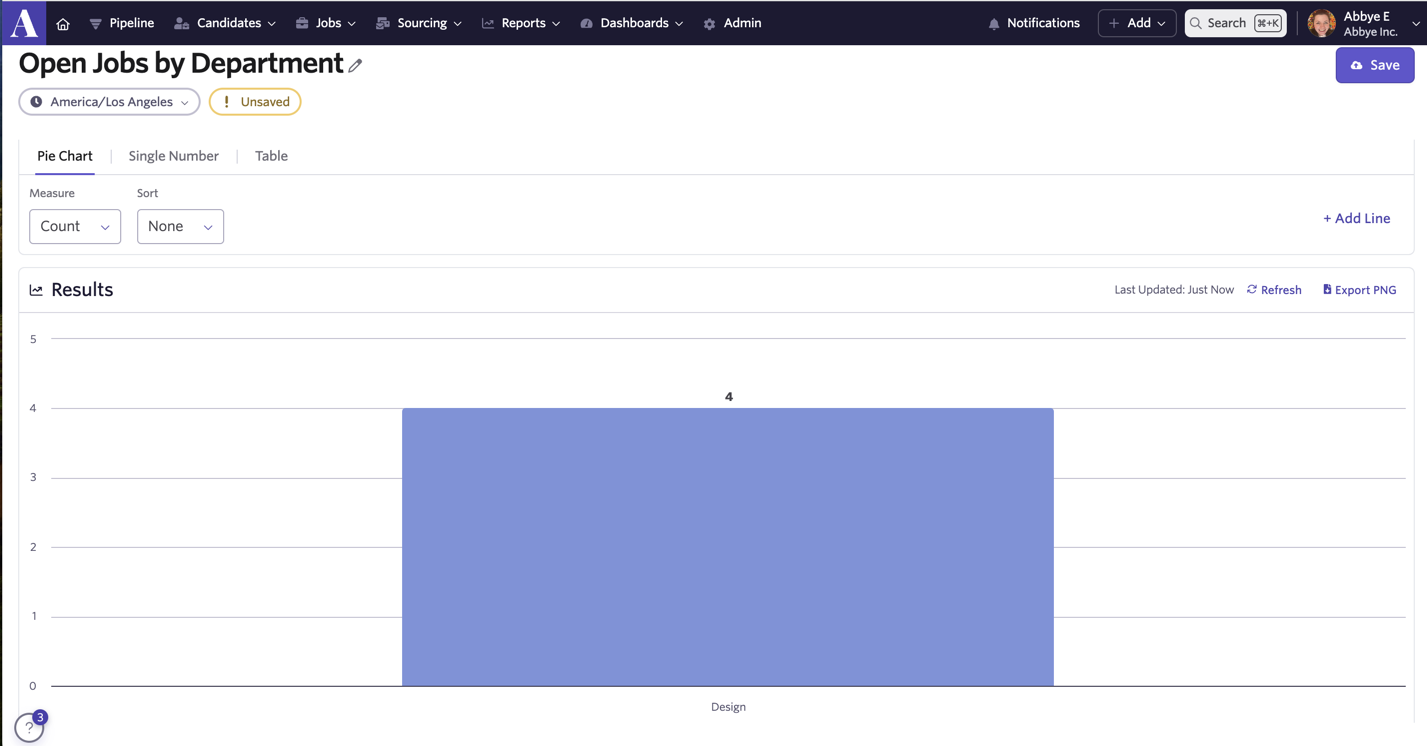Screen dimensions: 1427x746
Task: Open the Admin settings
Action: click(732, 23)
